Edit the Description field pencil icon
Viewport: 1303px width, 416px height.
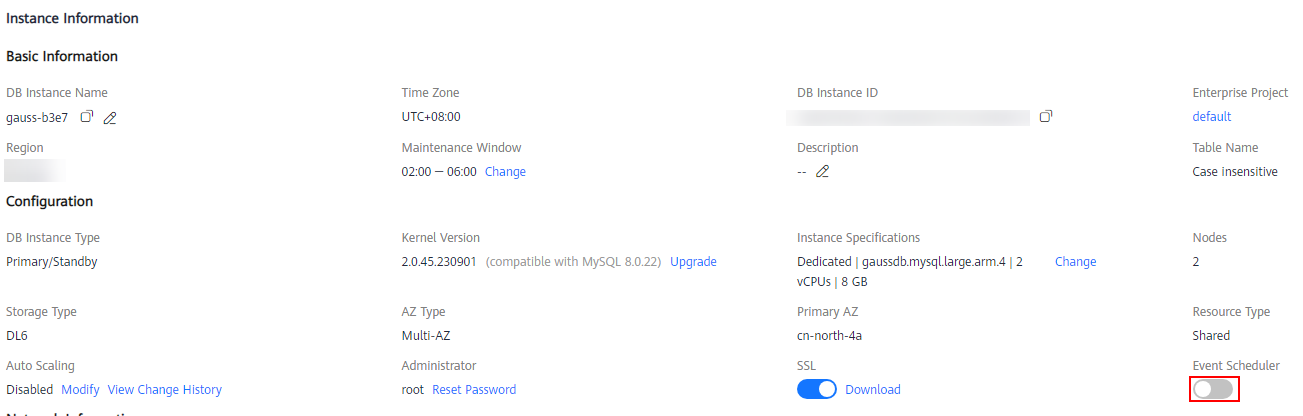pyautogui.click(x=822, y=171)
